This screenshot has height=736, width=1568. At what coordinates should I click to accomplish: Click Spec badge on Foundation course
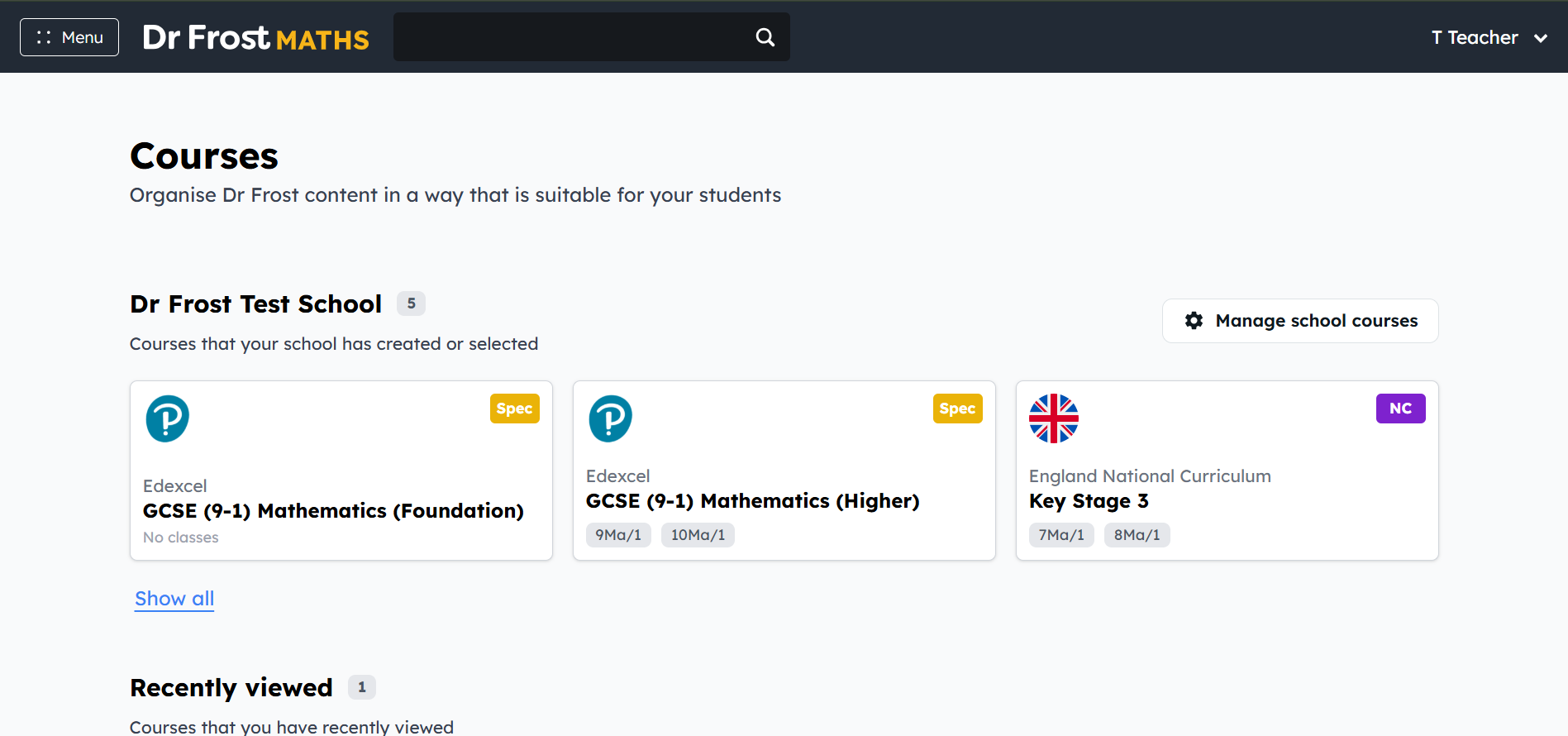coord(514,409)
